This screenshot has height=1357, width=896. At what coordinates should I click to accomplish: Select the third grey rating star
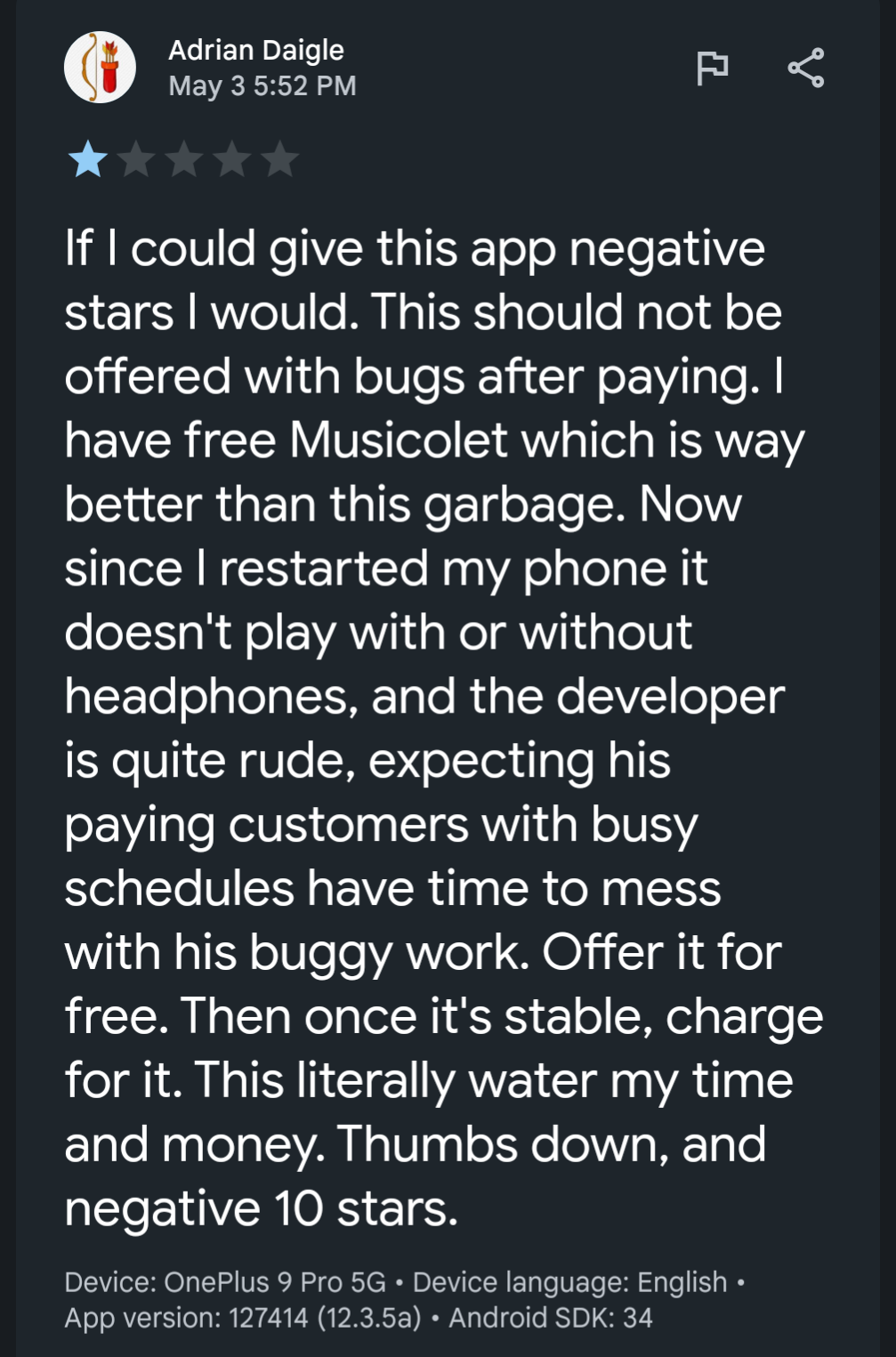click(184, 160)
